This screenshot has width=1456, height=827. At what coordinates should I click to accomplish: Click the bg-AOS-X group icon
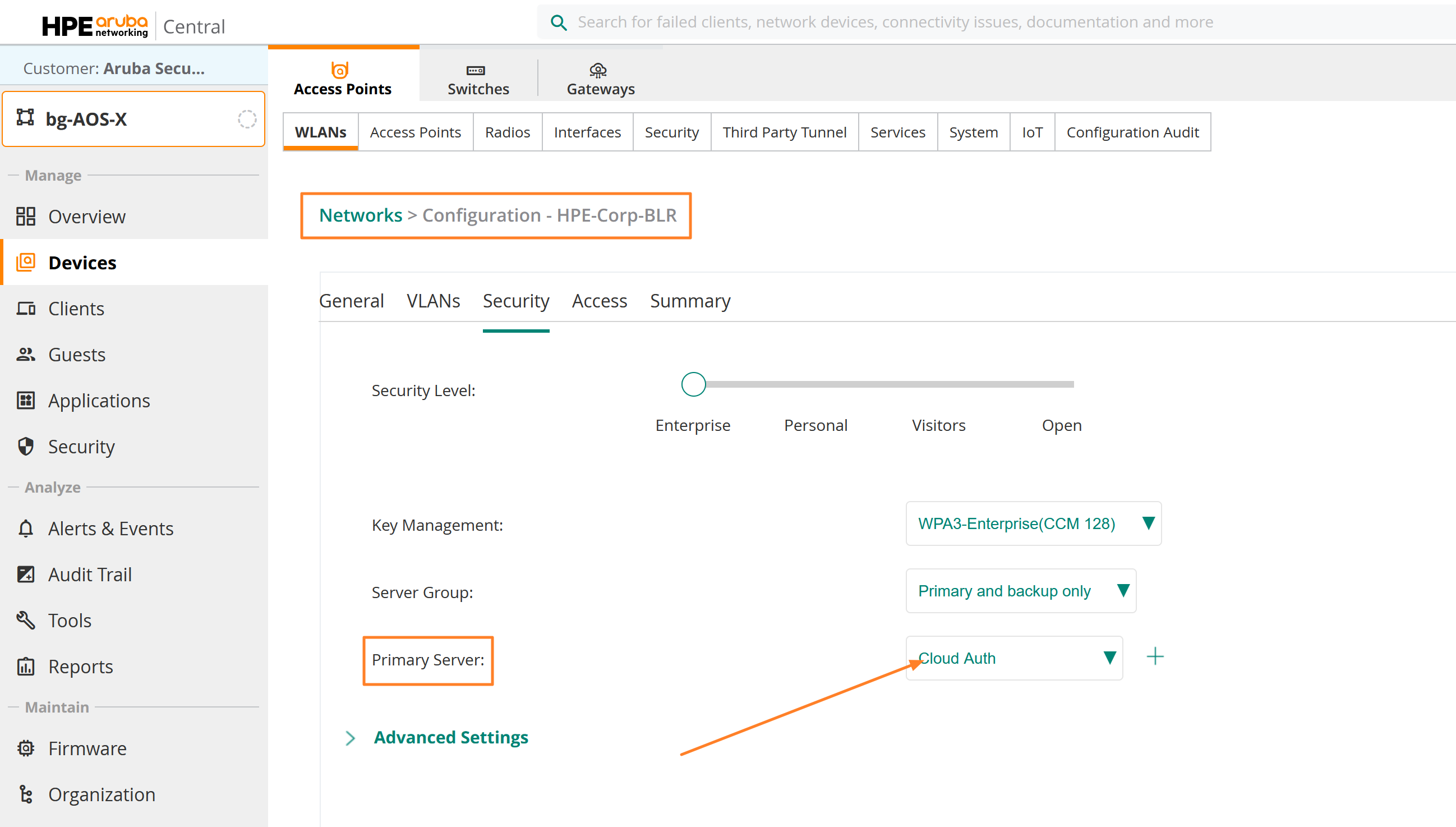[25, 117]
